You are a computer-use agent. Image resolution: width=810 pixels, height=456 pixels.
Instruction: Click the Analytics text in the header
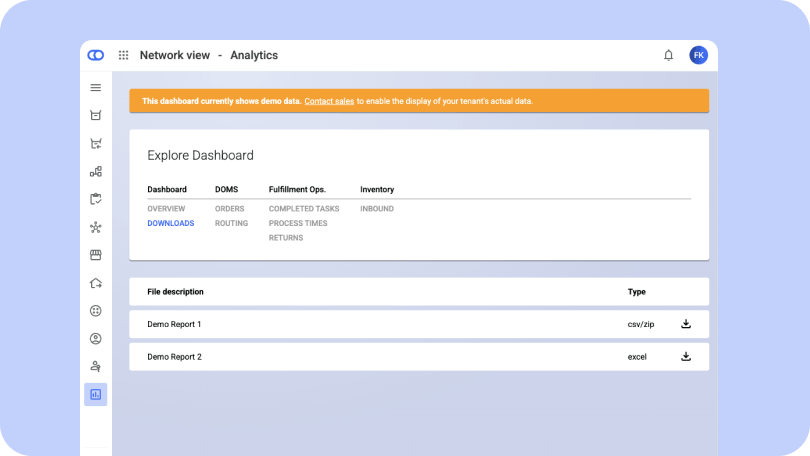coord(254,55)
